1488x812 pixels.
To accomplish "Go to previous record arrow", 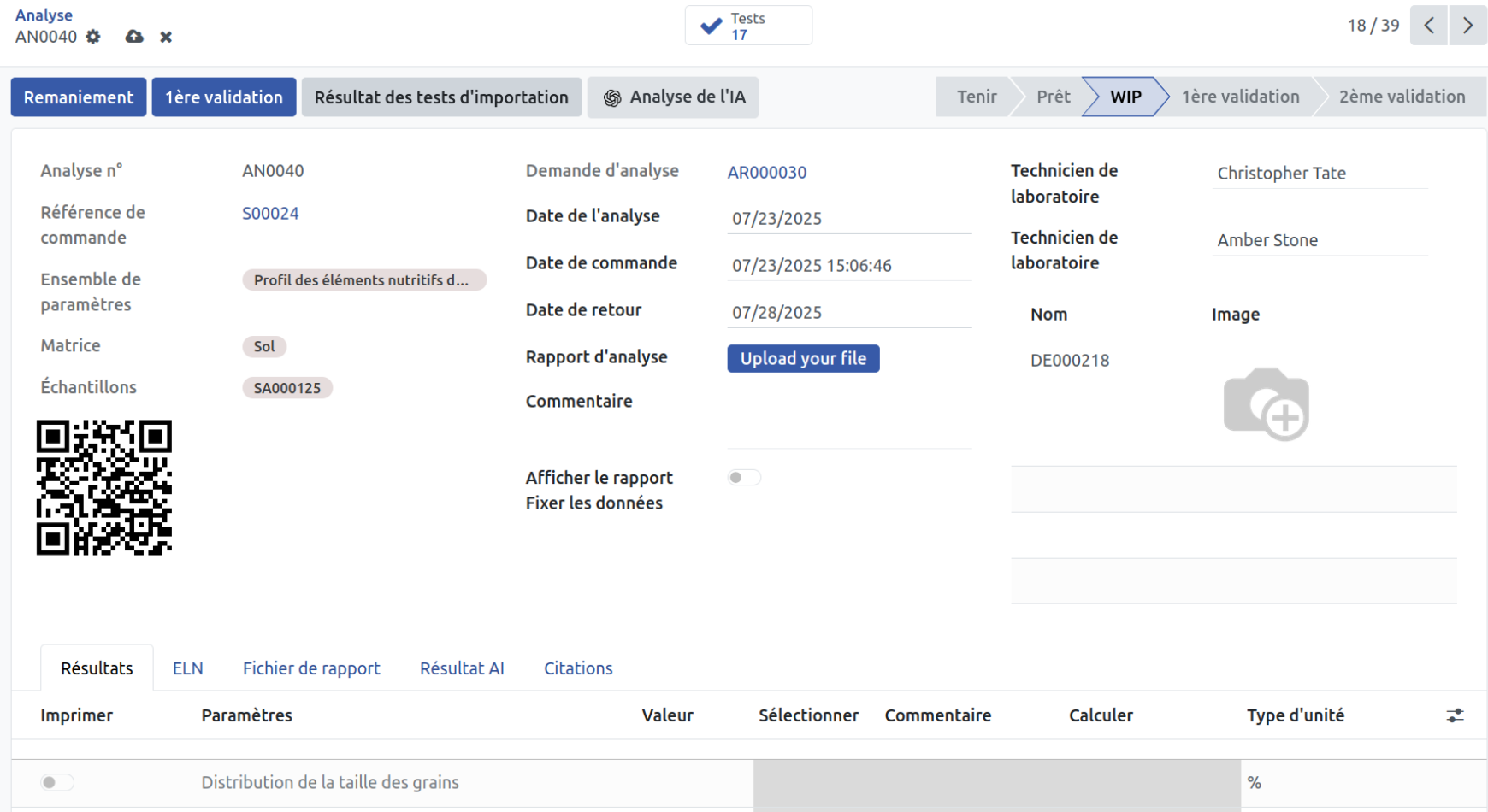I will click(x=1429, y=26).
